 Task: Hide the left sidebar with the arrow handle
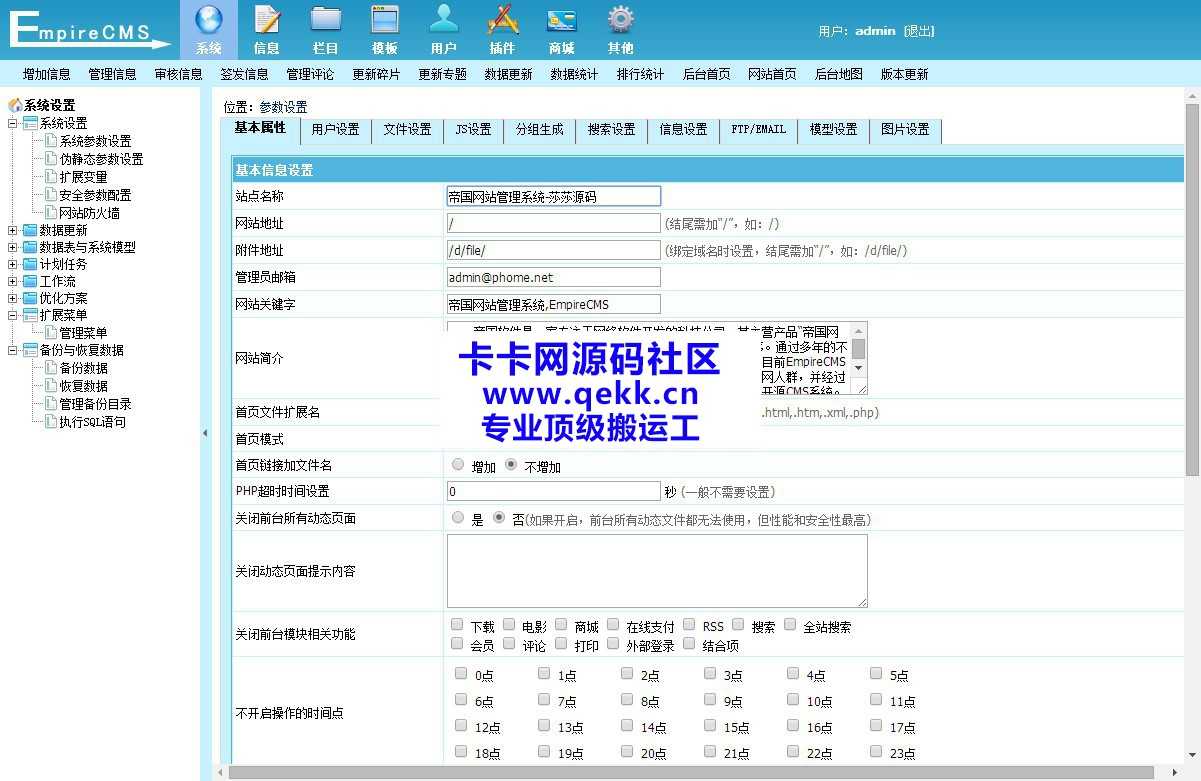pos(205,433)
